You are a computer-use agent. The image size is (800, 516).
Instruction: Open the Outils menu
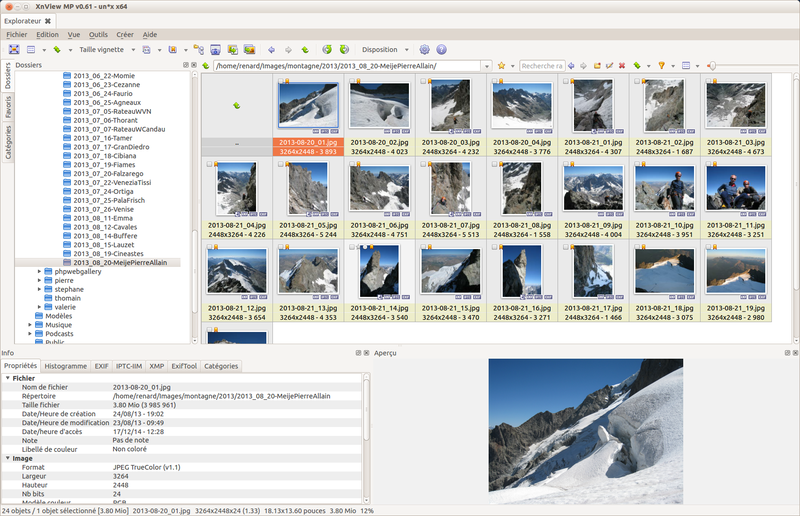(98, 34)
